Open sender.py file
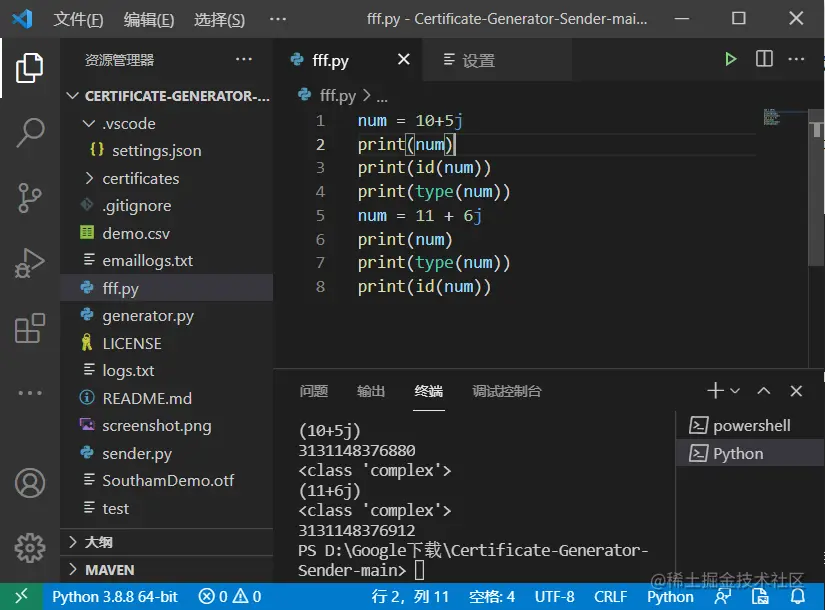825x610 pixels. [166, 453]
